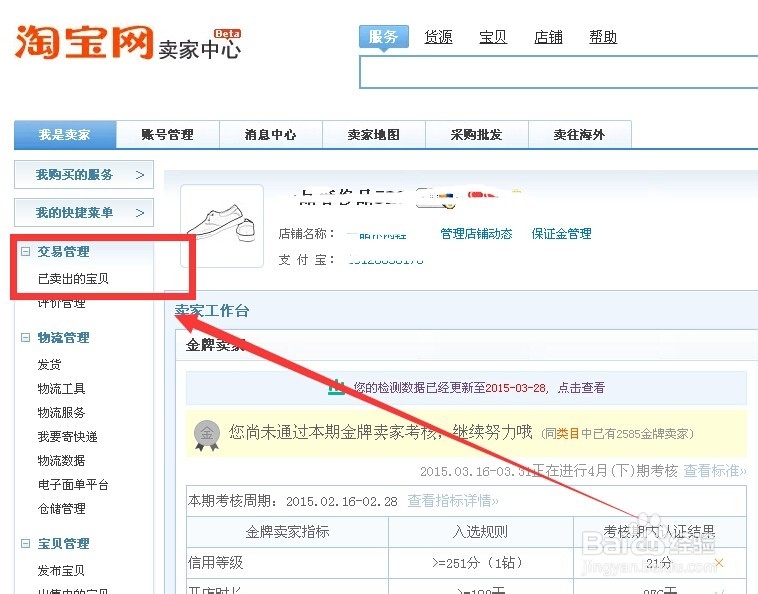Screen dimensions: 758x594
Task: Click the Taobao logo
Action: [84, 43]
